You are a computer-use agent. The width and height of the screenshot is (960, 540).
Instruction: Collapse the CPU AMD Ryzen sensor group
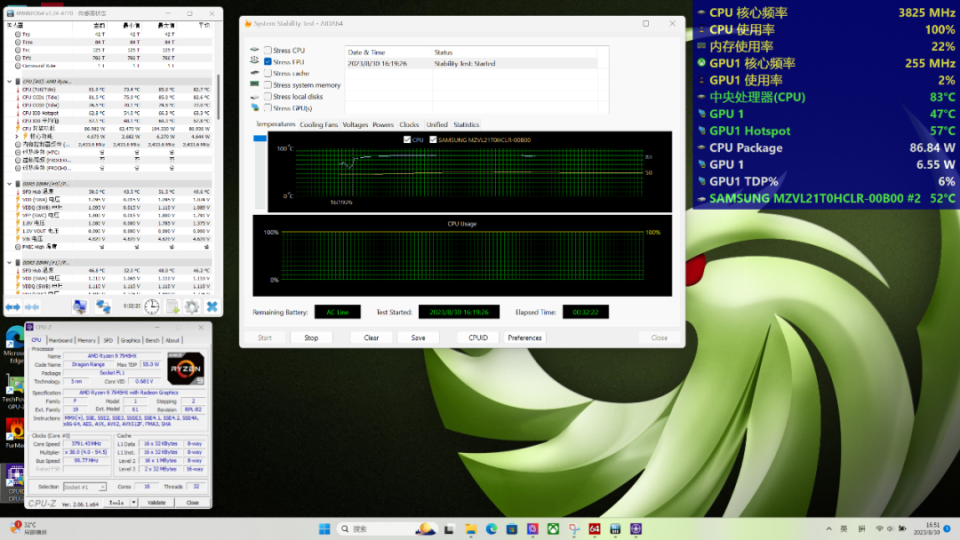point(9,81)
